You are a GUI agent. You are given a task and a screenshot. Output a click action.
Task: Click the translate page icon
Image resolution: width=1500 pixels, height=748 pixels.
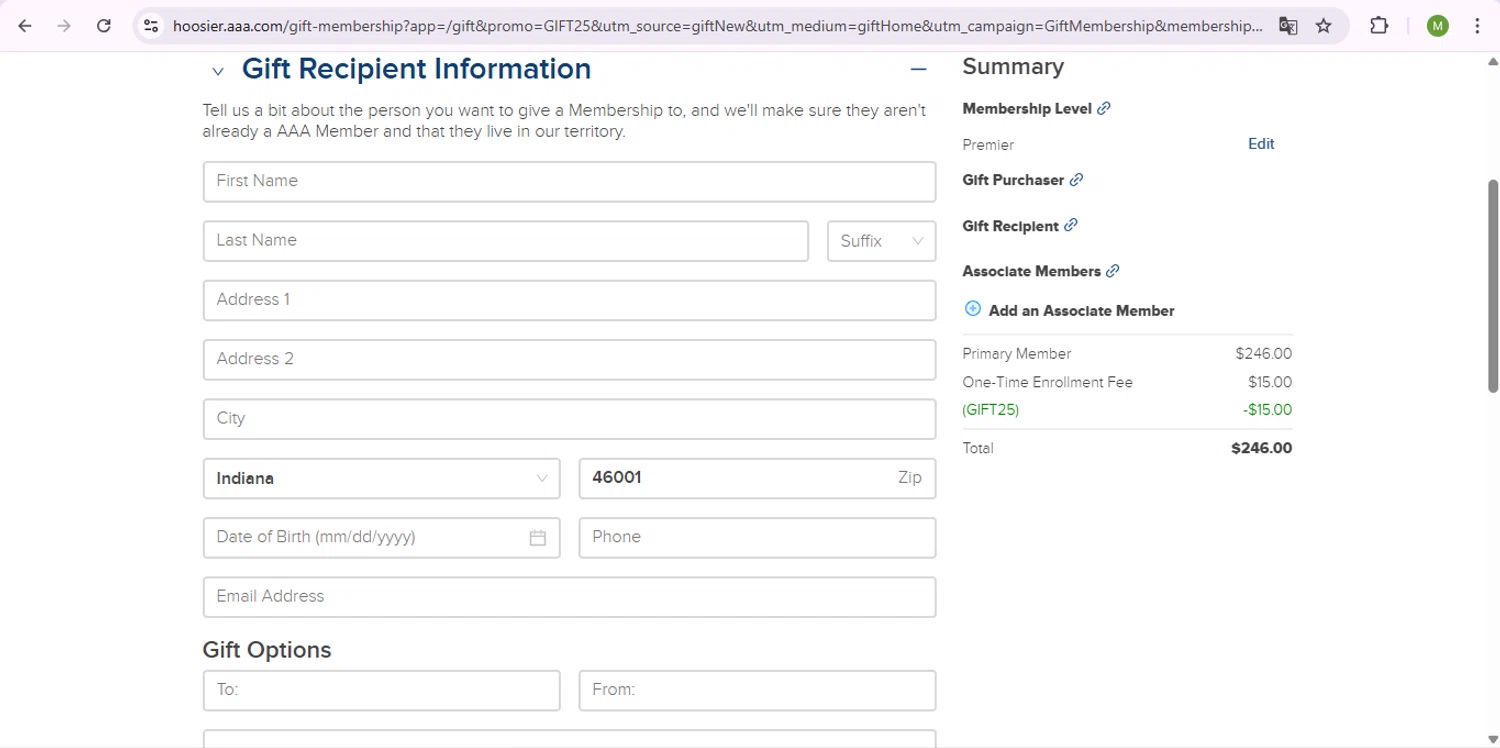pos(1288,26)
